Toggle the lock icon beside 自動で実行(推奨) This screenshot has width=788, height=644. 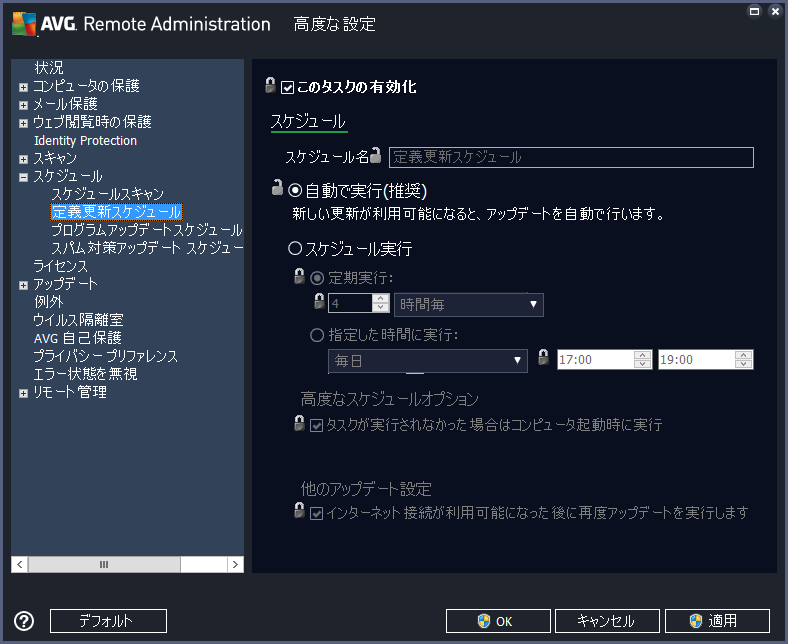pyautogui.click(x=277, y=188)
